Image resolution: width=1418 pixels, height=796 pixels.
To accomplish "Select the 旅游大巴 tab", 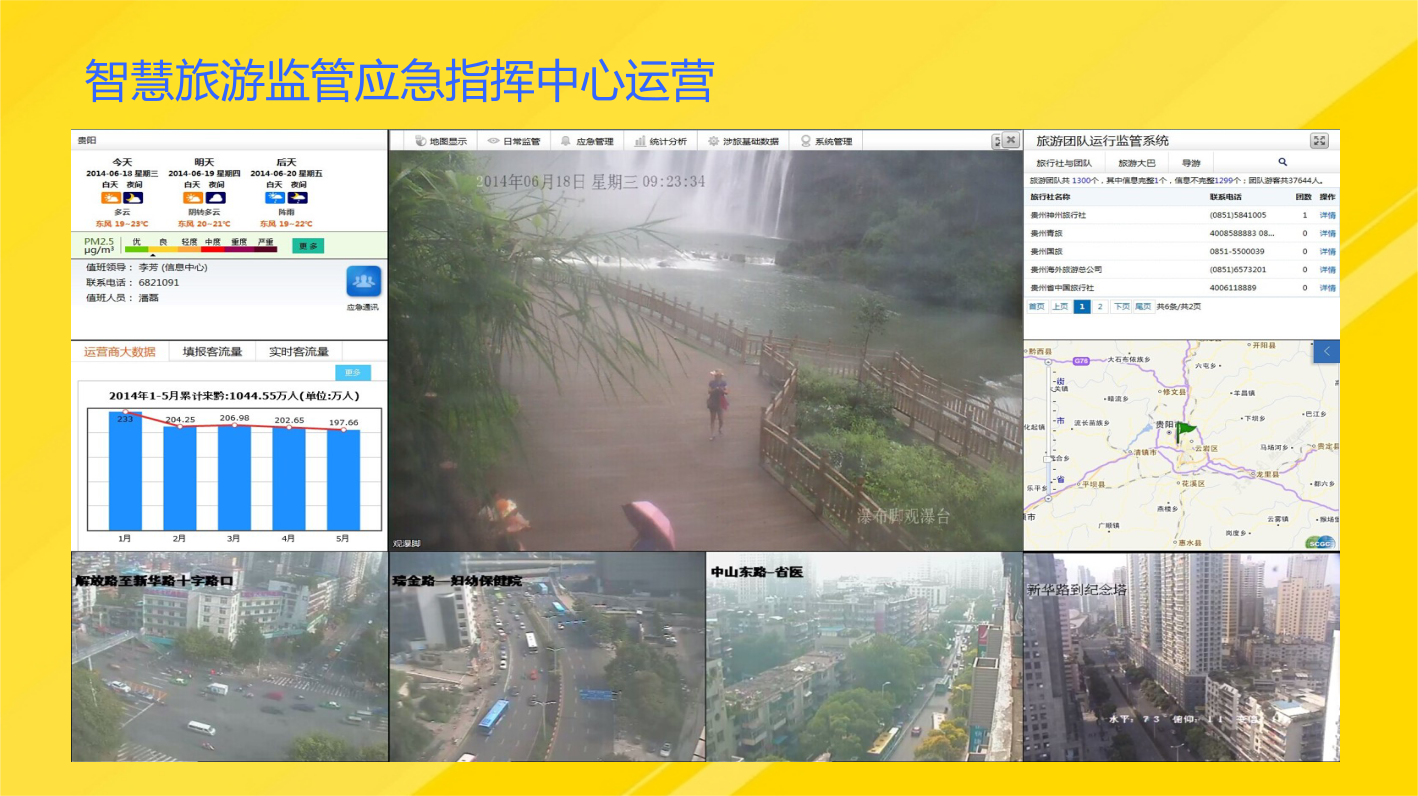I will pyautogui.click(x=1136, y=162).
